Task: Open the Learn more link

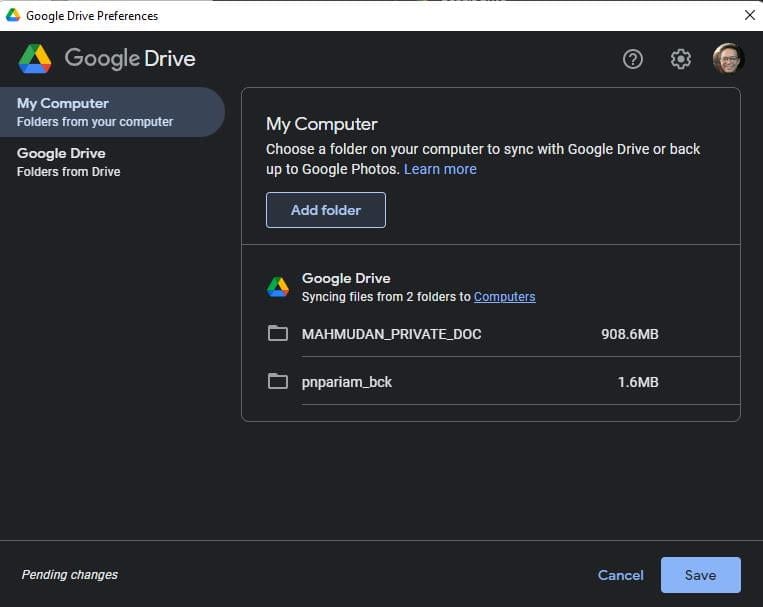Action: (x=440, y=169)
